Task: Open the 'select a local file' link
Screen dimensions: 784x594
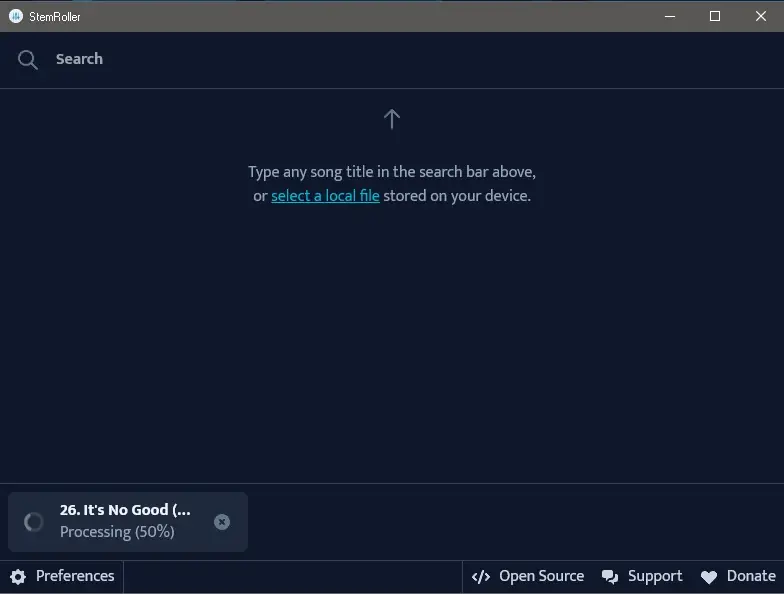Action: 325,196
